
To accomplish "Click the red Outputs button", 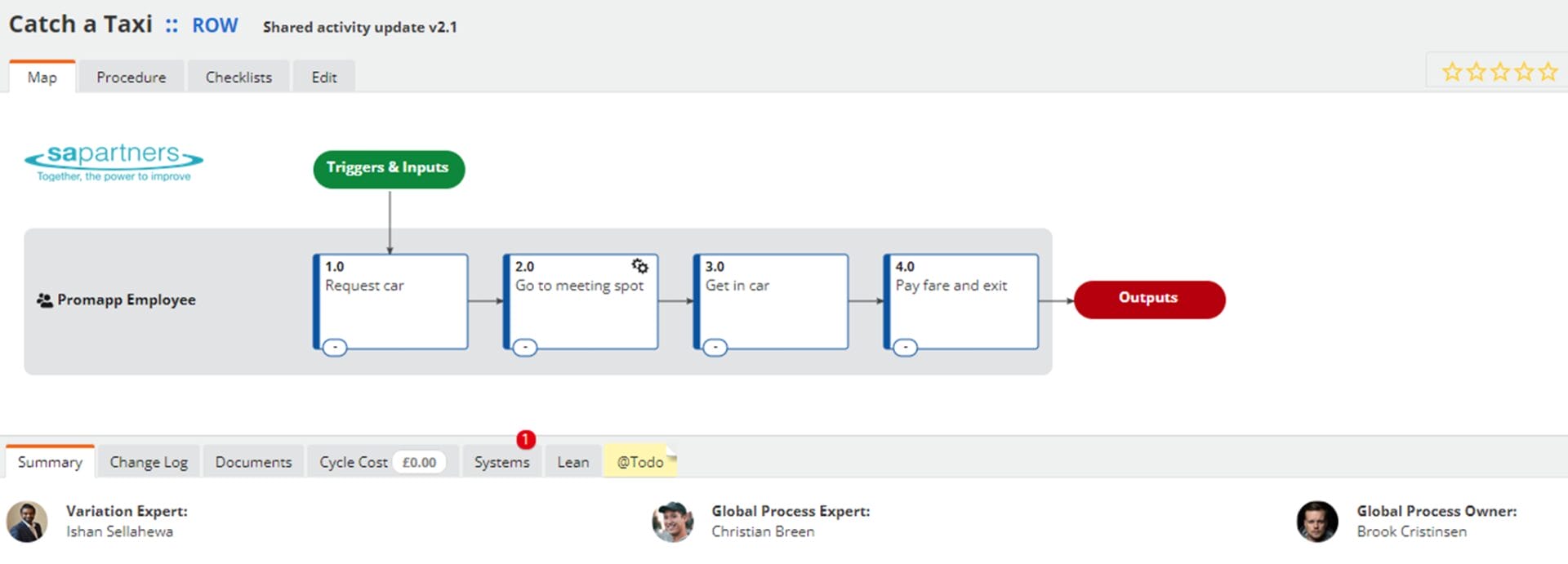I will point(1148,299).
